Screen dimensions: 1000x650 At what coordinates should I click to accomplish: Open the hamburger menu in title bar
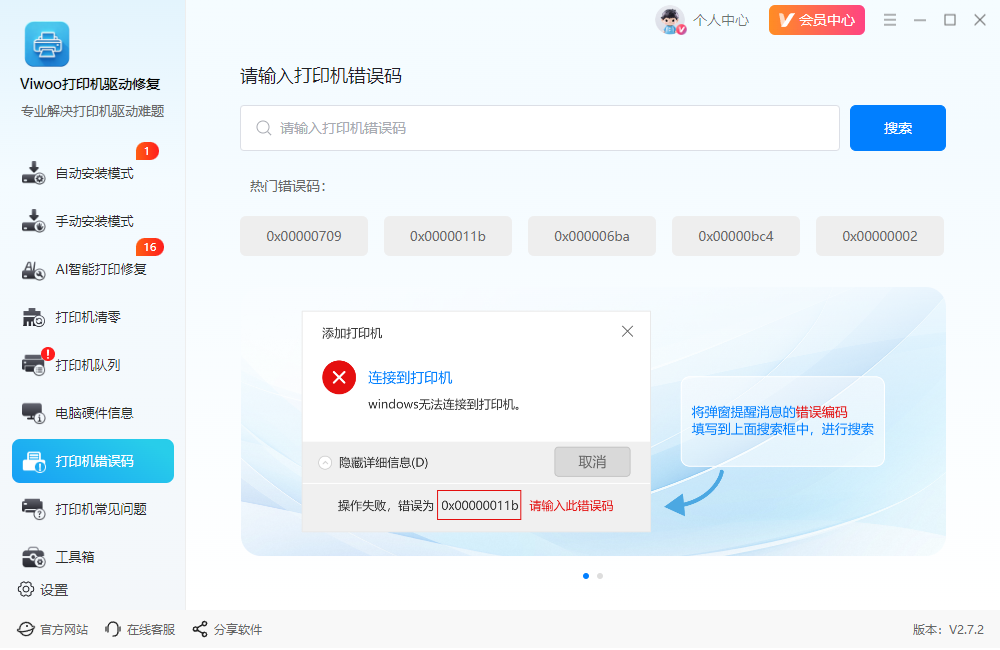(x=890, y=20)
